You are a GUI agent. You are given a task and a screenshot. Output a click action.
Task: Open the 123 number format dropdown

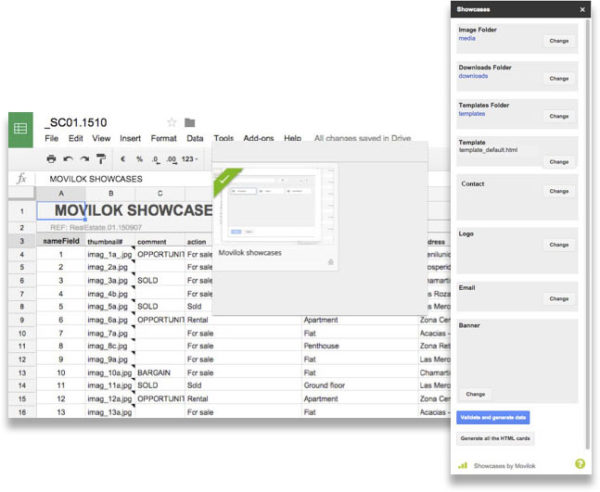point(190,159)
